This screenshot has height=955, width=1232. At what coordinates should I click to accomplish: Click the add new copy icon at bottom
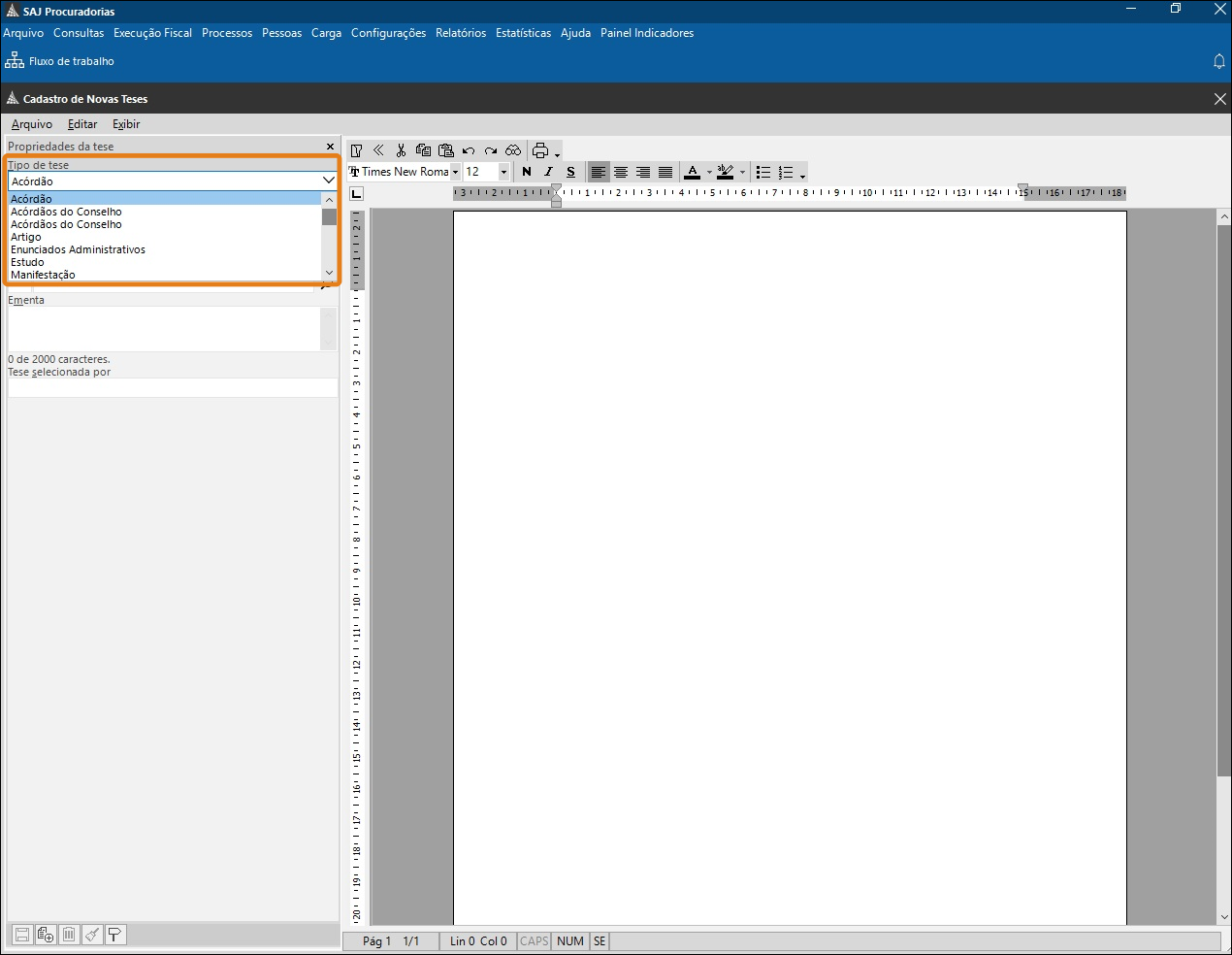pos(46,935)
